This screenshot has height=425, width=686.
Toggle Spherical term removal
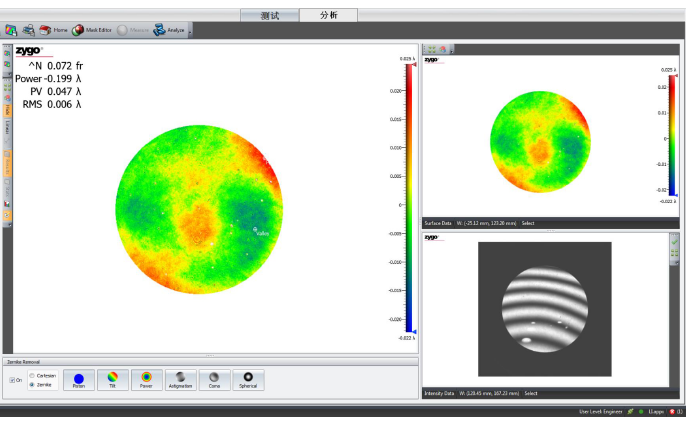tap(248, 379)
